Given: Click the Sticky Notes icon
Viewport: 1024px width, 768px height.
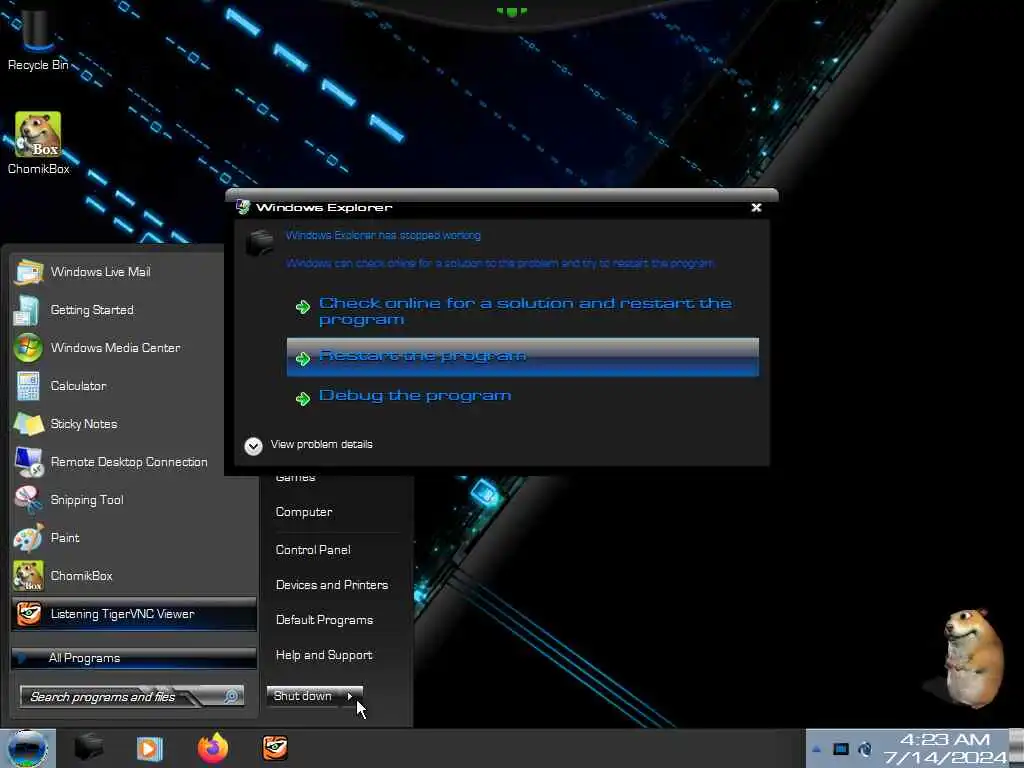Looking at the screenshot, I should (x=29, y=424).
